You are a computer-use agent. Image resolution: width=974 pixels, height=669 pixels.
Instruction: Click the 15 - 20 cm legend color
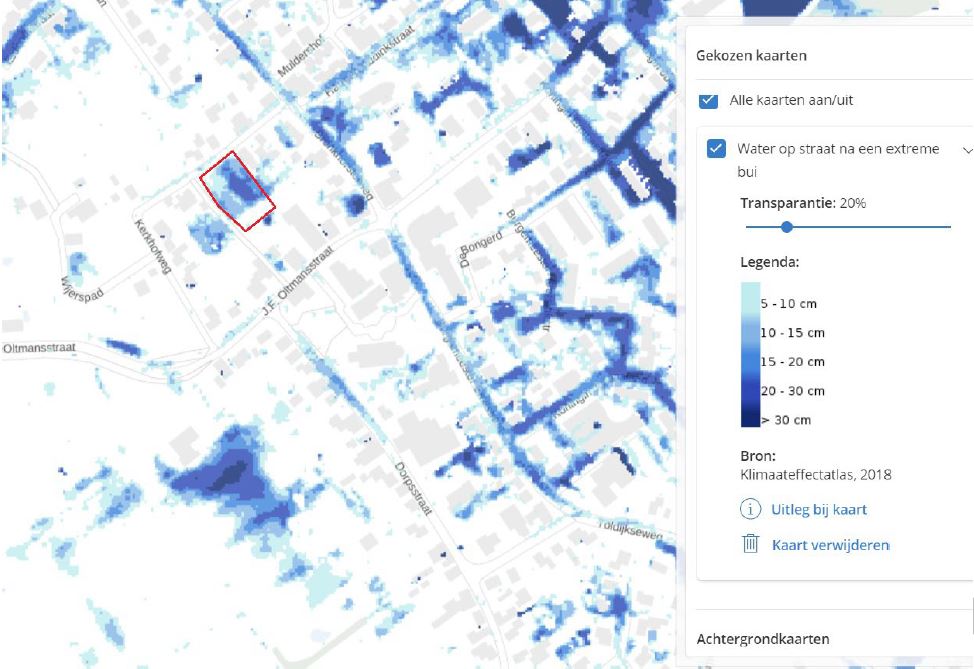[749, 361]
